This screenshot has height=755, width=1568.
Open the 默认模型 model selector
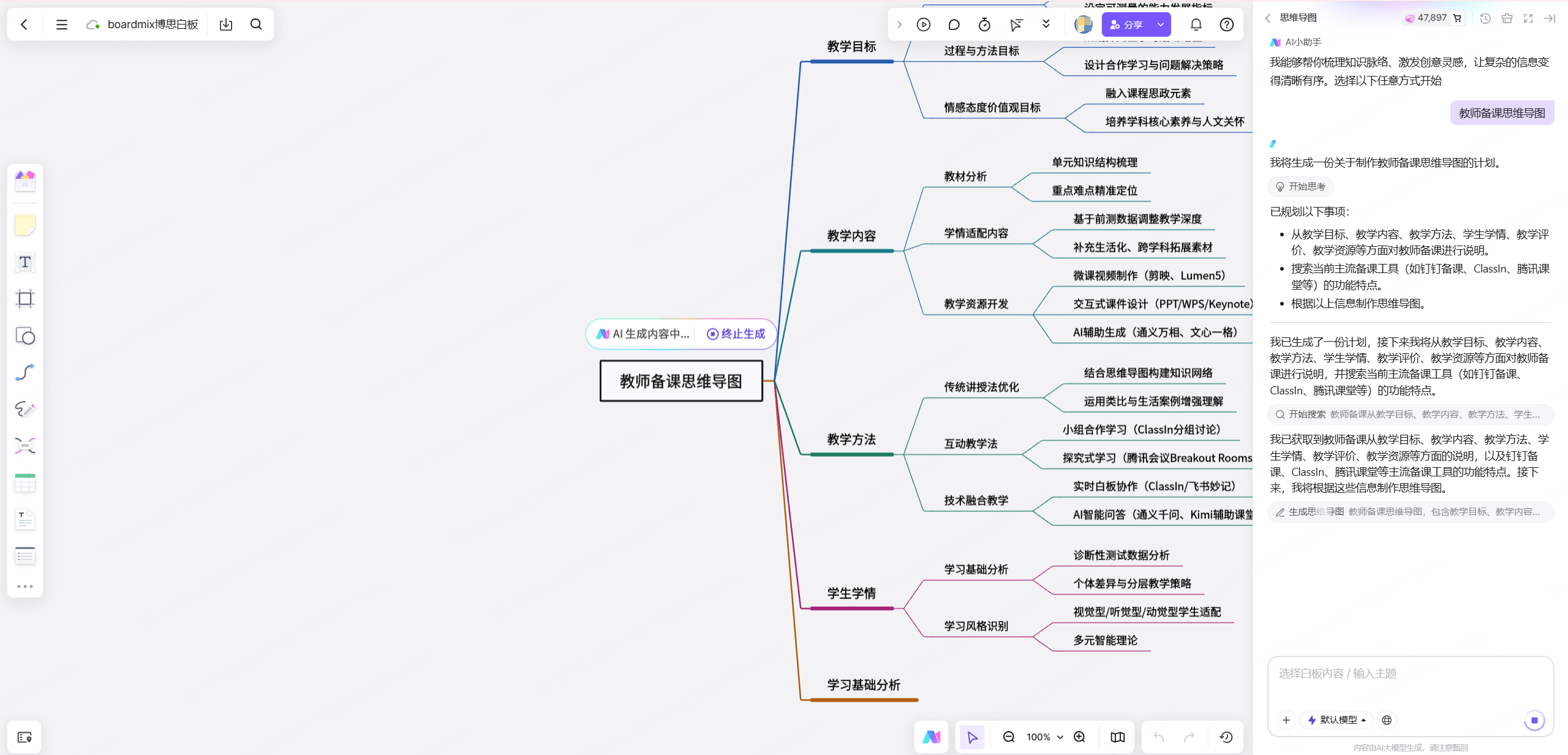coord(1336,720)
